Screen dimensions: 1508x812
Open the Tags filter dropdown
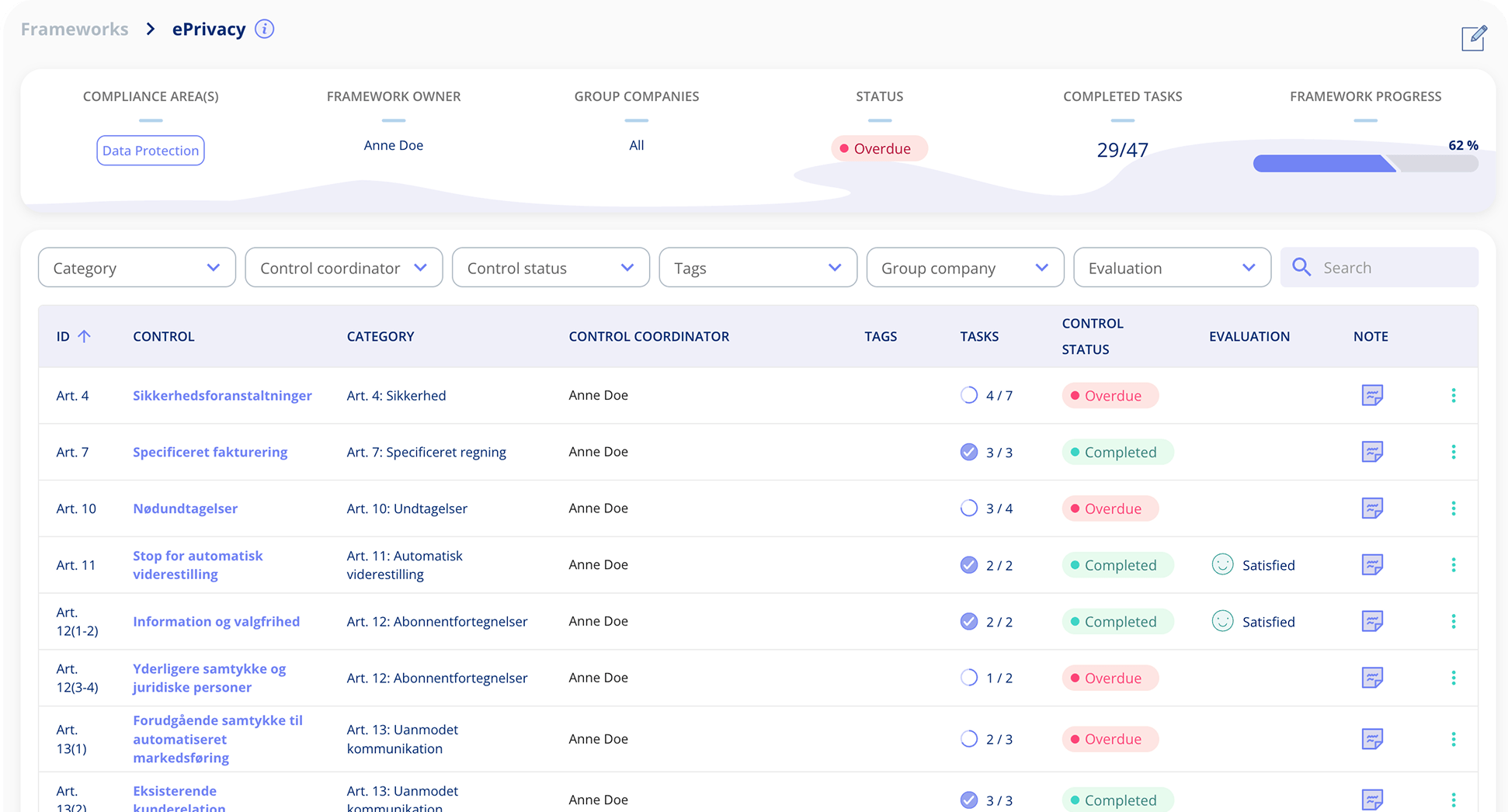(x=758, y=268)
